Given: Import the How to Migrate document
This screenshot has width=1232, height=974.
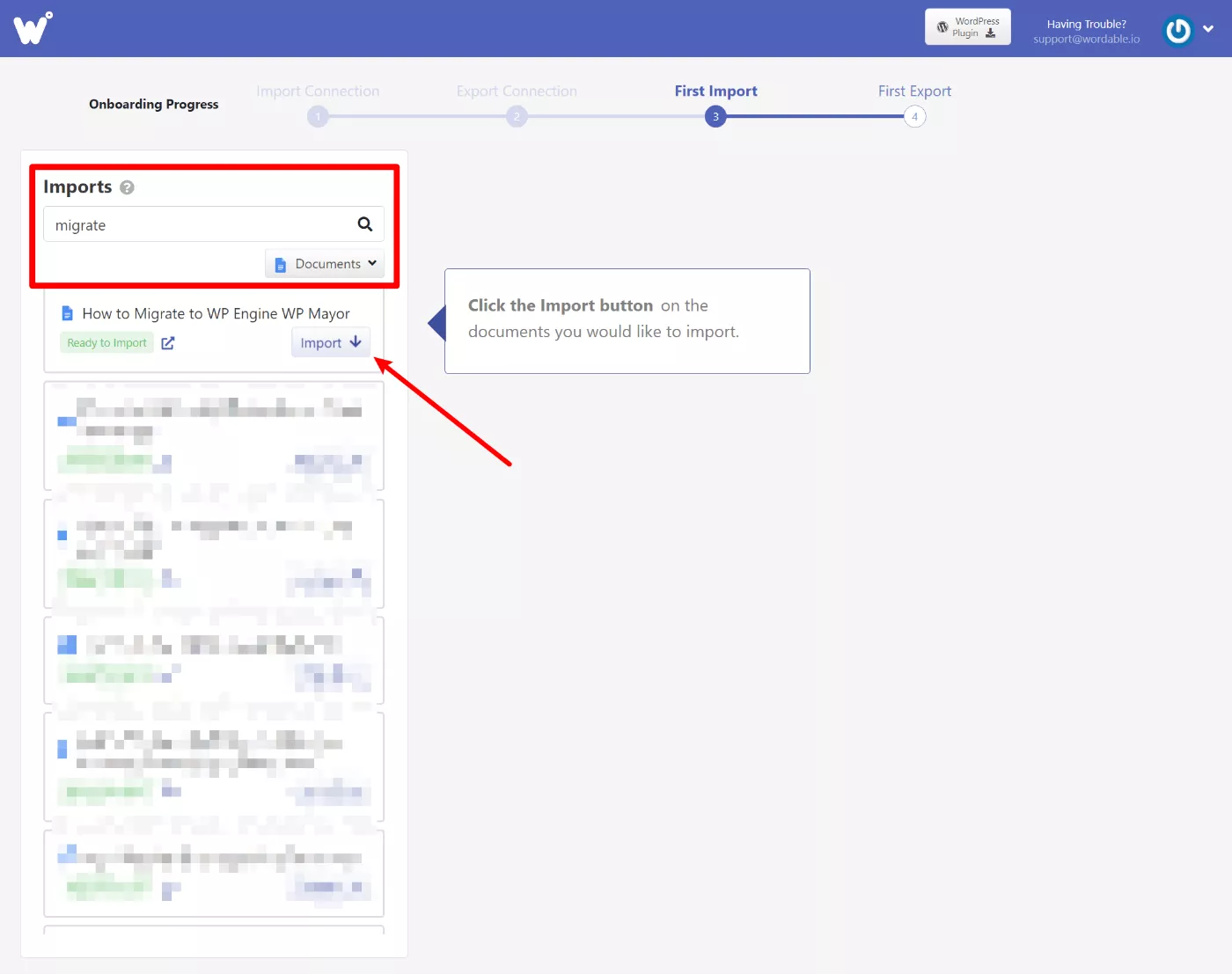Looking at the screenshot, I should 331,342.
